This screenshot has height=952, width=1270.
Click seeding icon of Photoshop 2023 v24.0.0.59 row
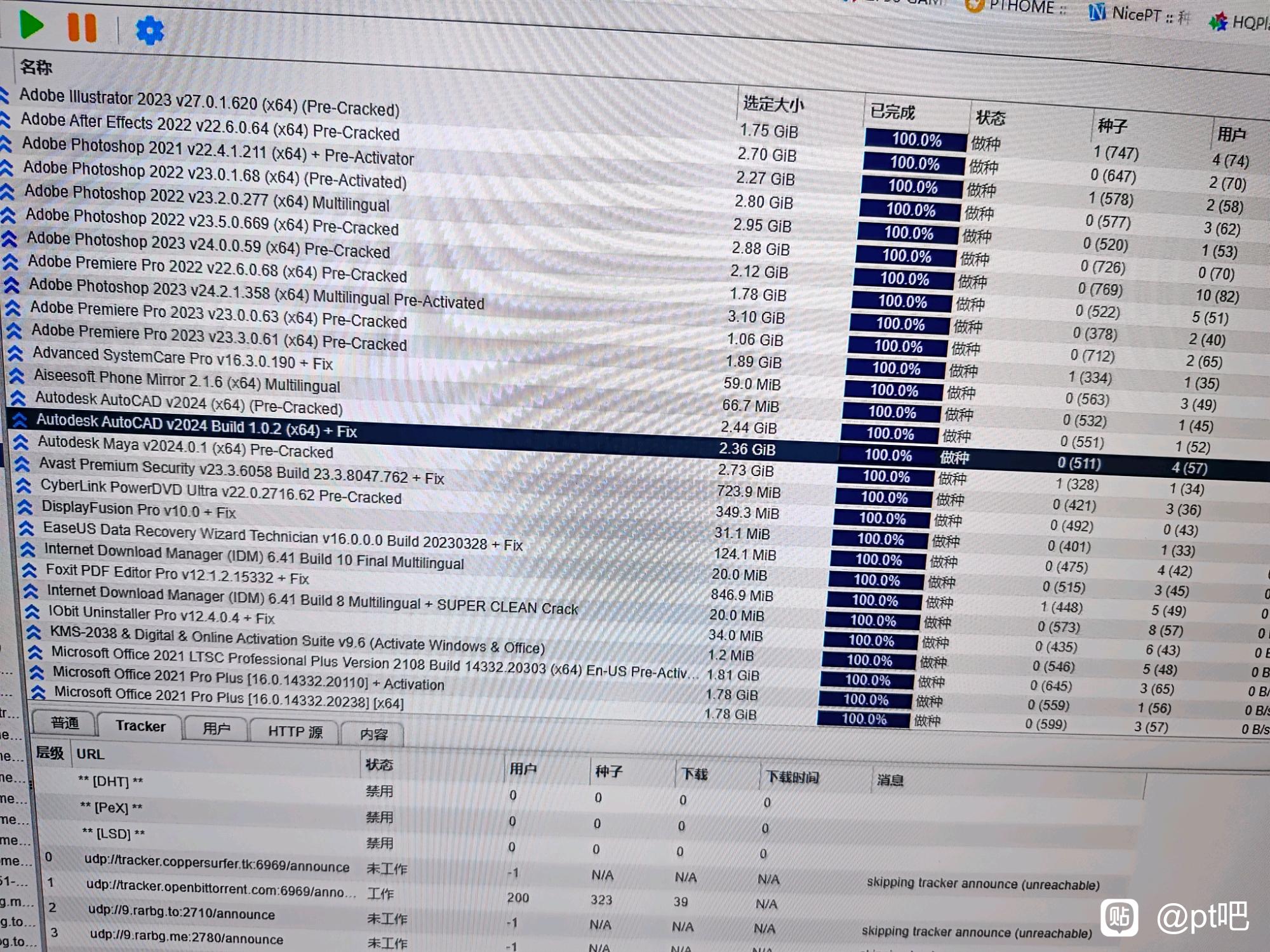[x=10, y=239]
